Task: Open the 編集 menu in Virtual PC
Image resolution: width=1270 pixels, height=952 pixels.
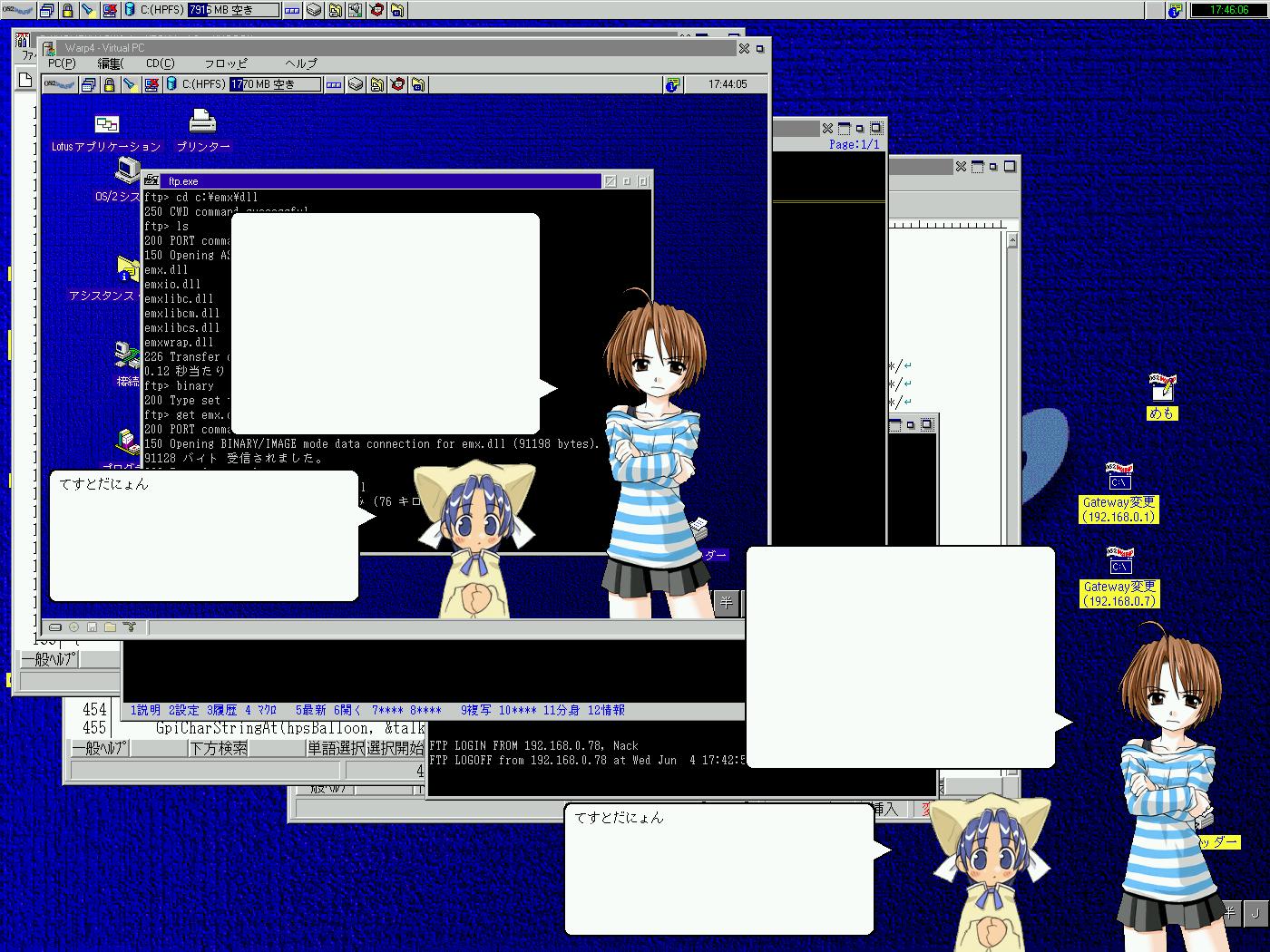Action: 110,63
